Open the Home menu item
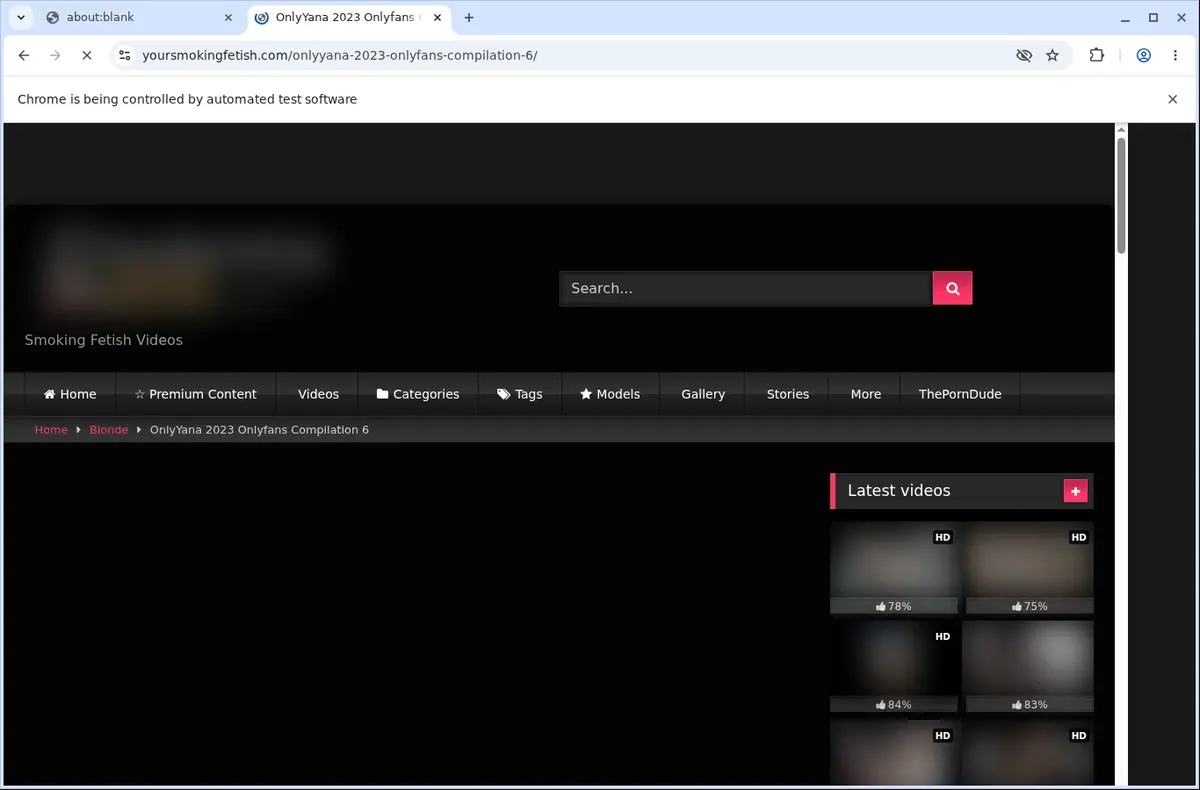 70,394
